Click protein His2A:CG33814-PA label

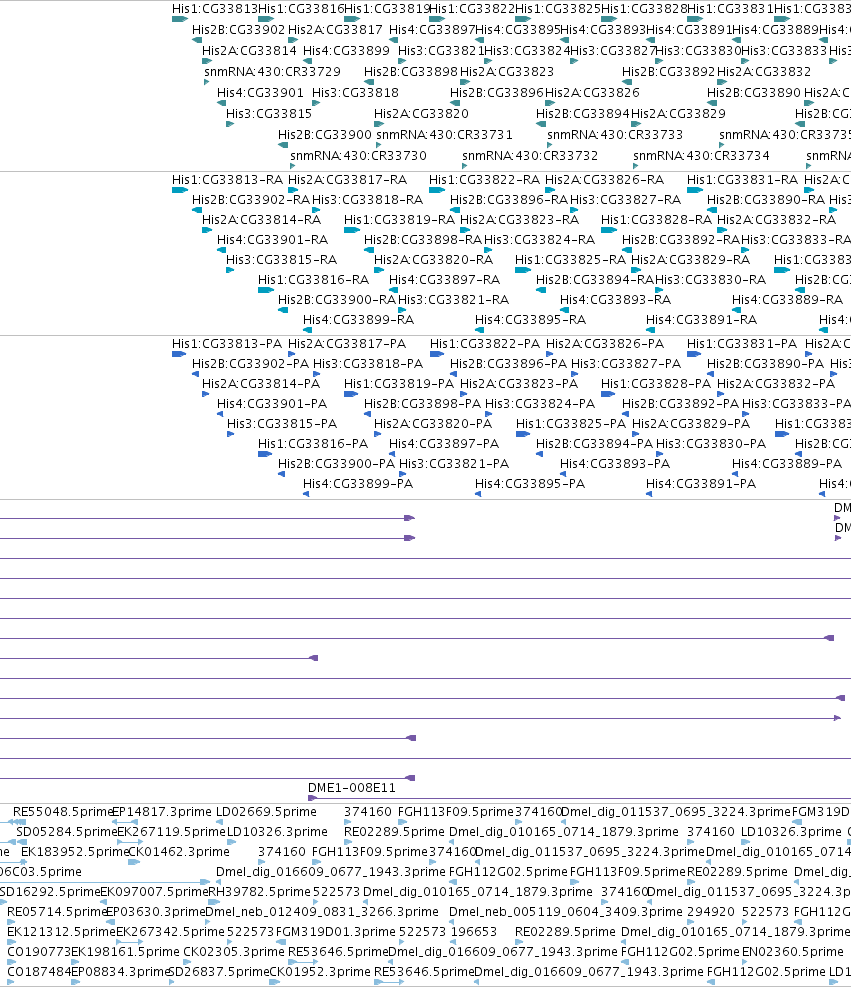coord(261,384)
